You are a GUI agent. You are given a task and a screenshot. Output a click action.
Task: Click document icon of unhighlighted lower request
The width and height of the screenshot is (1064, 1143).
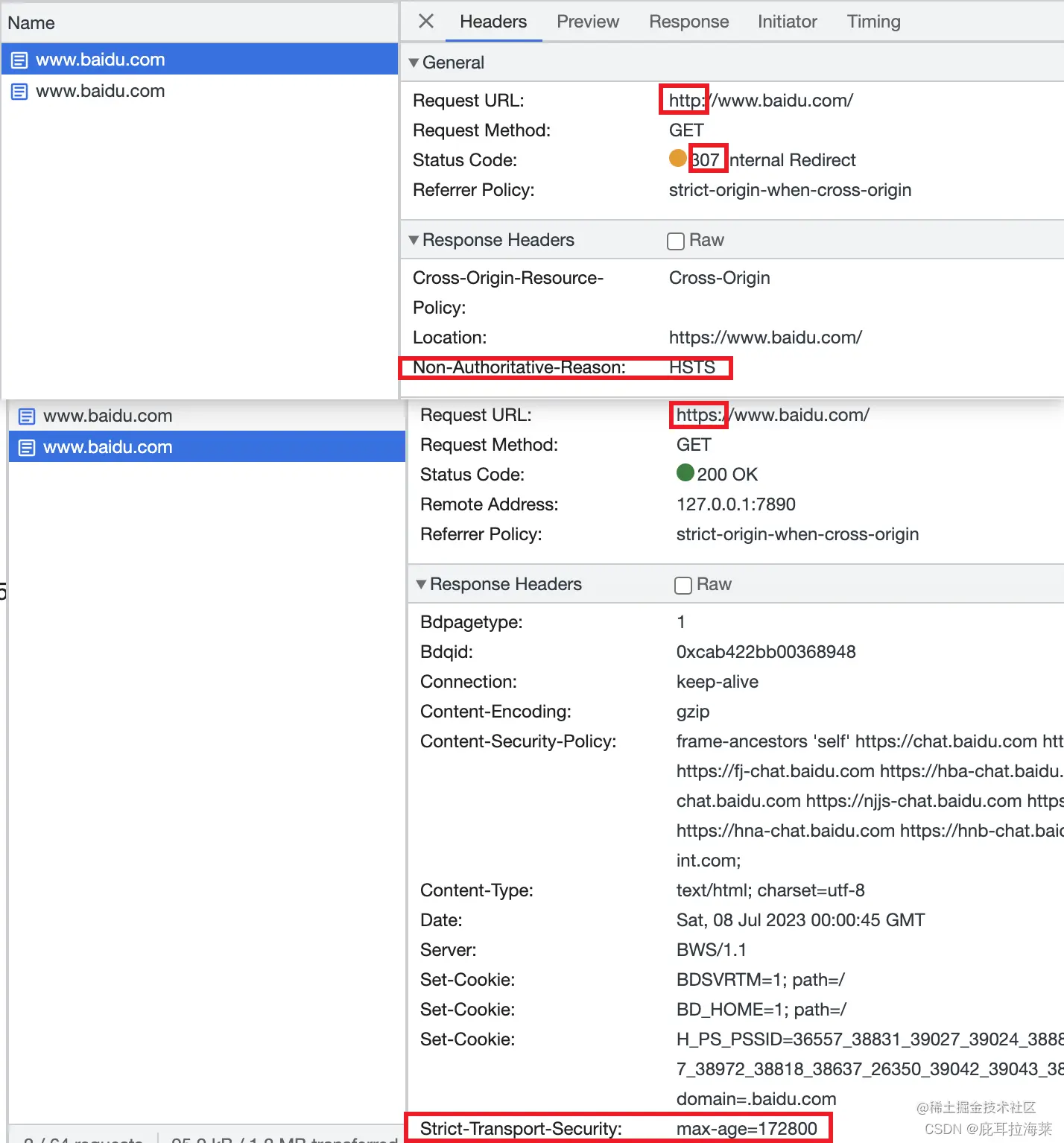(x=27, y=417)
